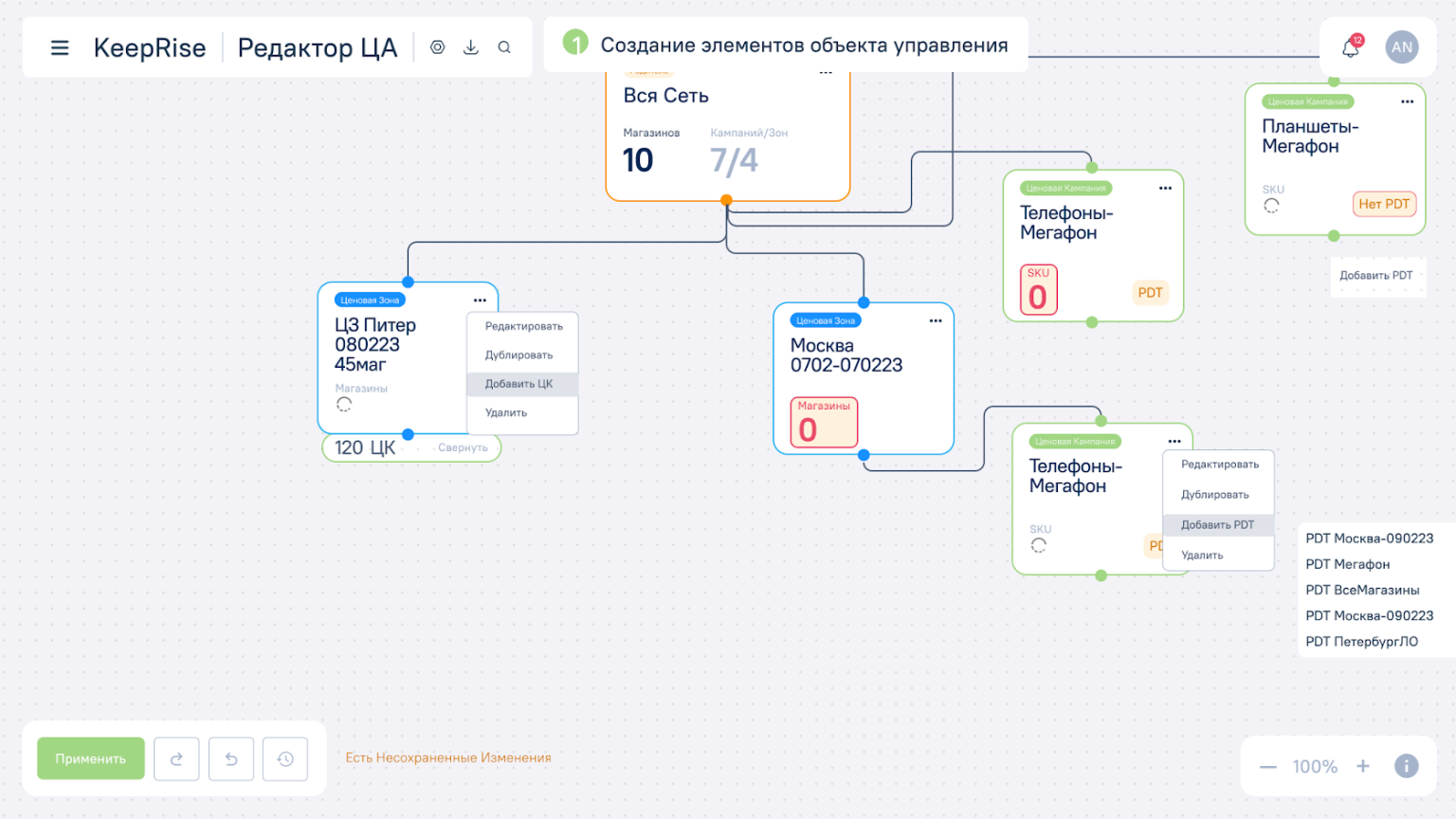Zoom in with the plus button
The width and height of the screenshot is (1456, 819).
[x=1362, y=766]
